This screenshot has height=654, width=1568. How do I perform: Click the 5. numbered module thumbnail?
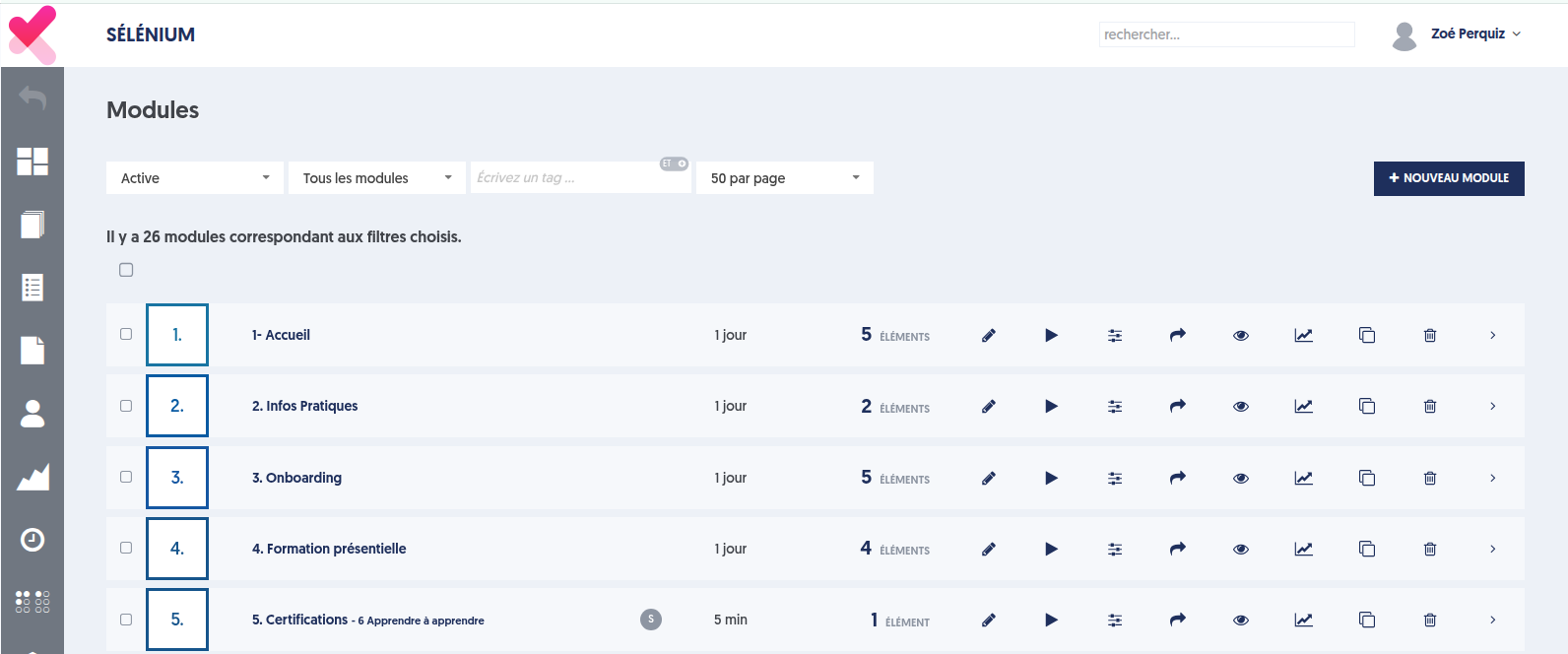177,620
